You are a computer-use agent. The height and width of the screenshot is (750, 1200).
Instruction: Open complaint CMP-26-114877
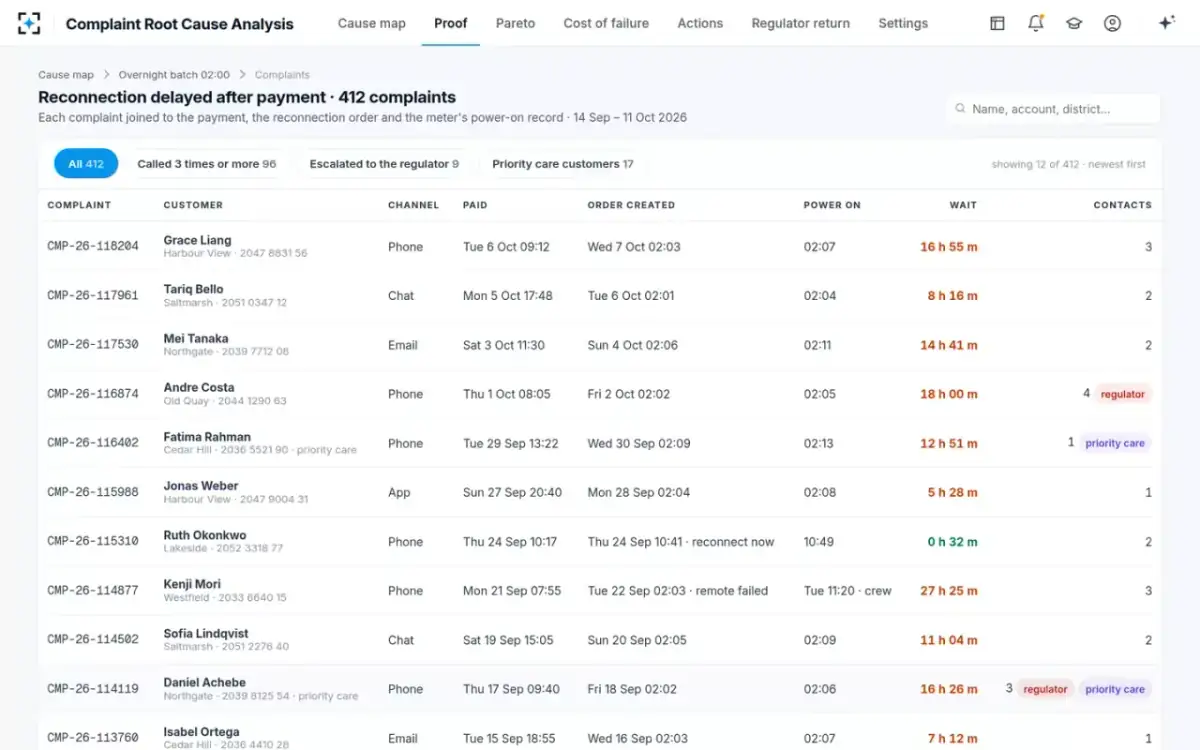(x=93, y=591)
